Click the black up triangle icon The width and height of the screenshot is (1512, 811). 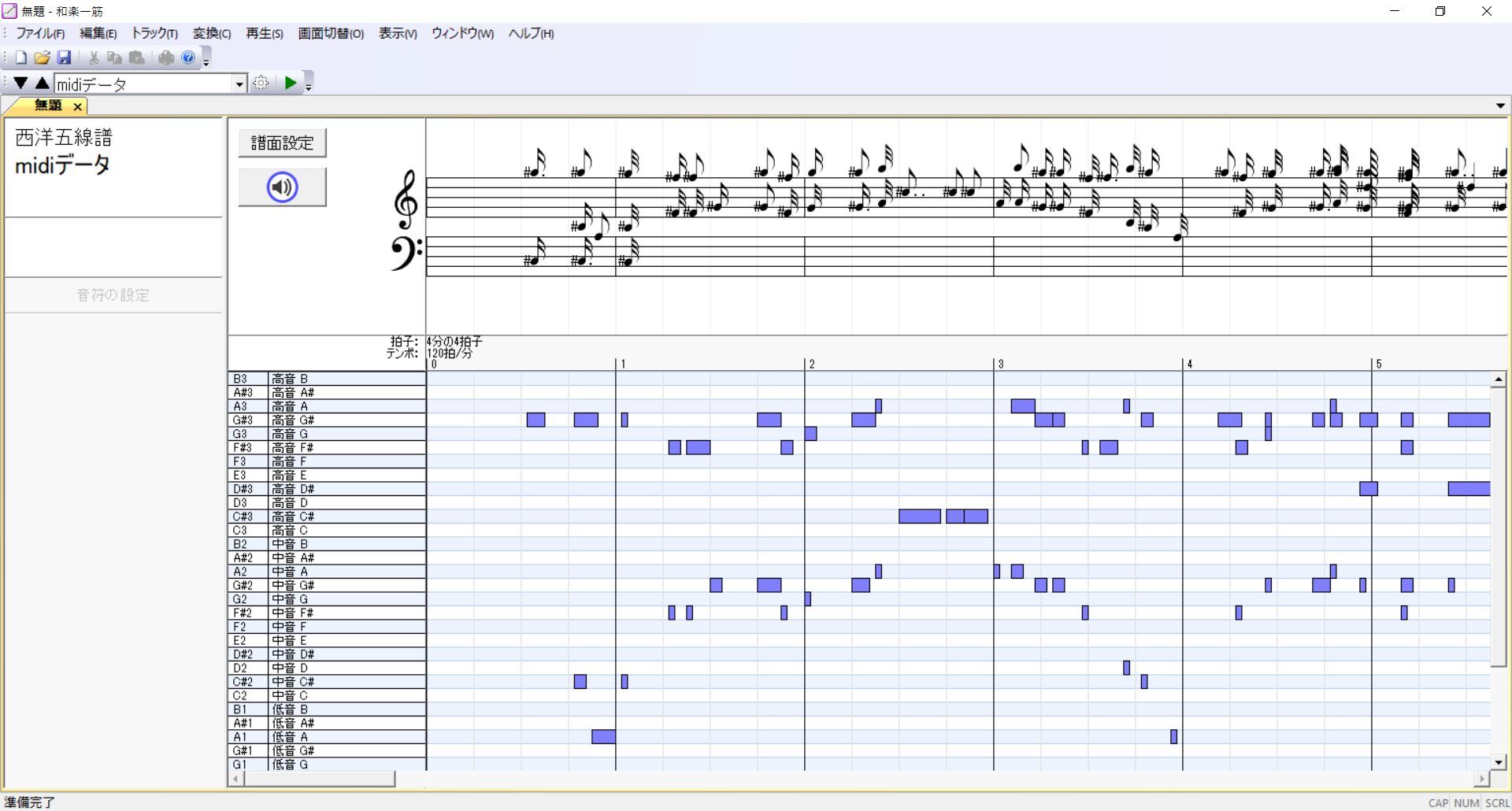tap(43, 83)
